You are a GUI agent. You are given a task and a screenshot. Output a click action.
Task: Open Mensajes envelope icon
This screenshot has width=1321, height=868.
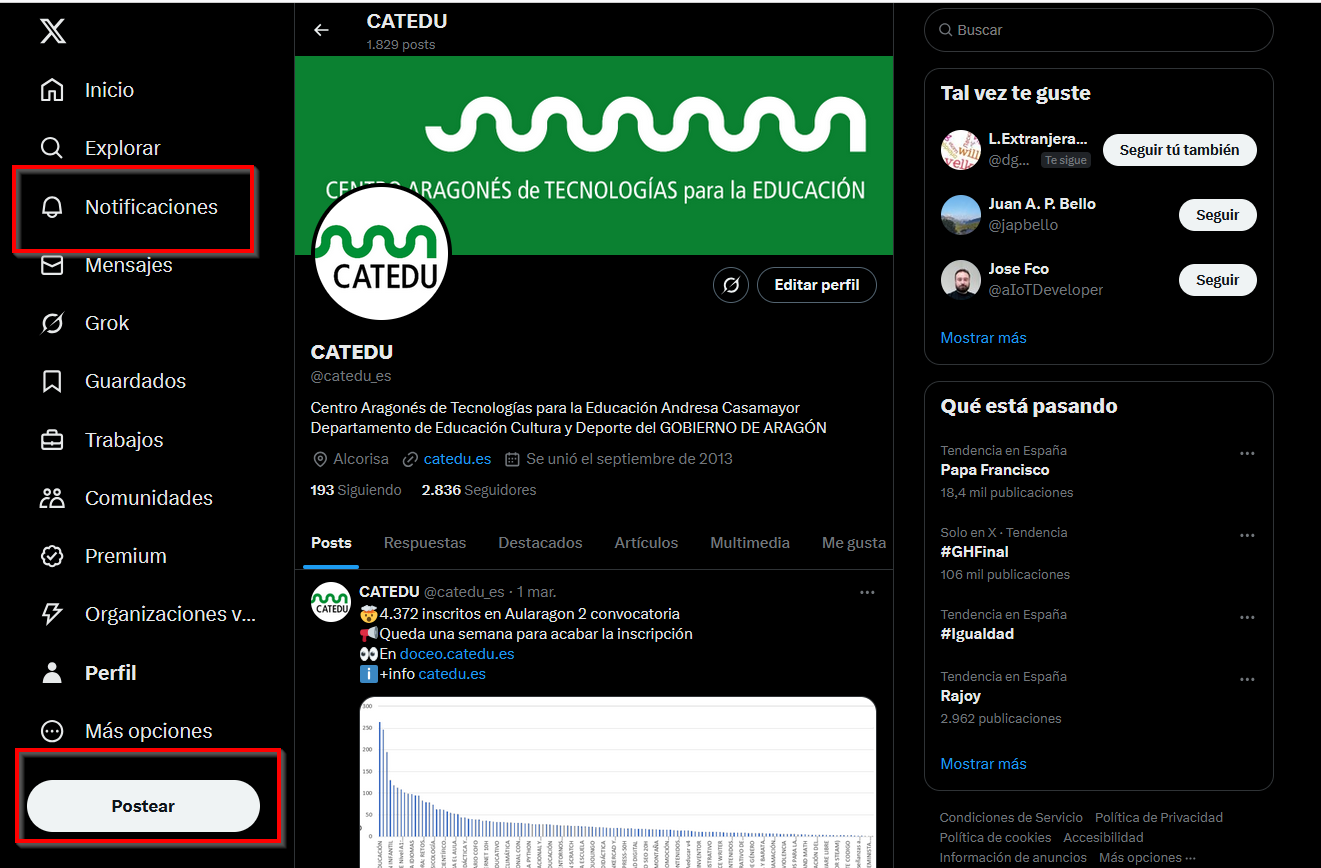click(x=51, y=265)
